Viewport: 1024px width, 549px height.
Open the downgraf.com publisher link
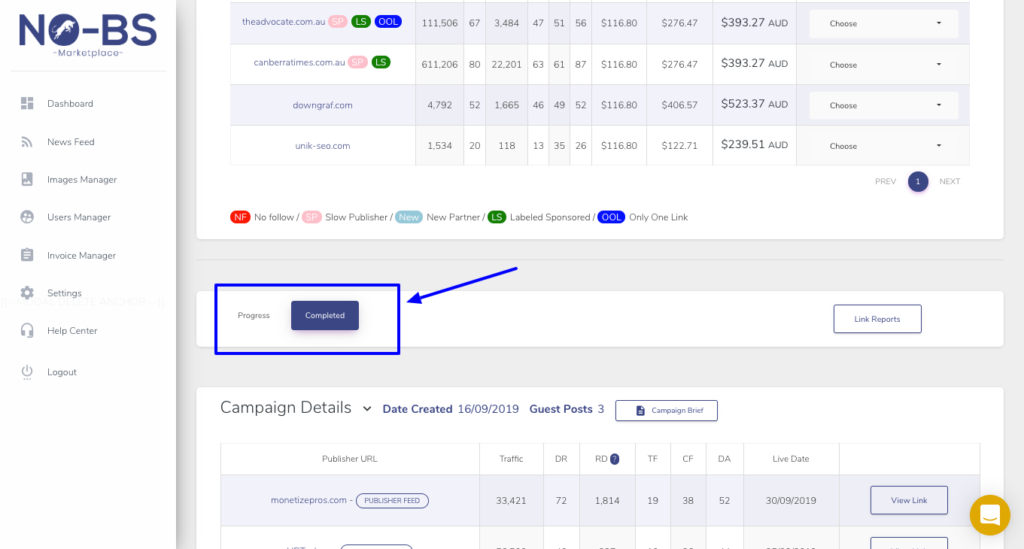[x=323, y=105]
